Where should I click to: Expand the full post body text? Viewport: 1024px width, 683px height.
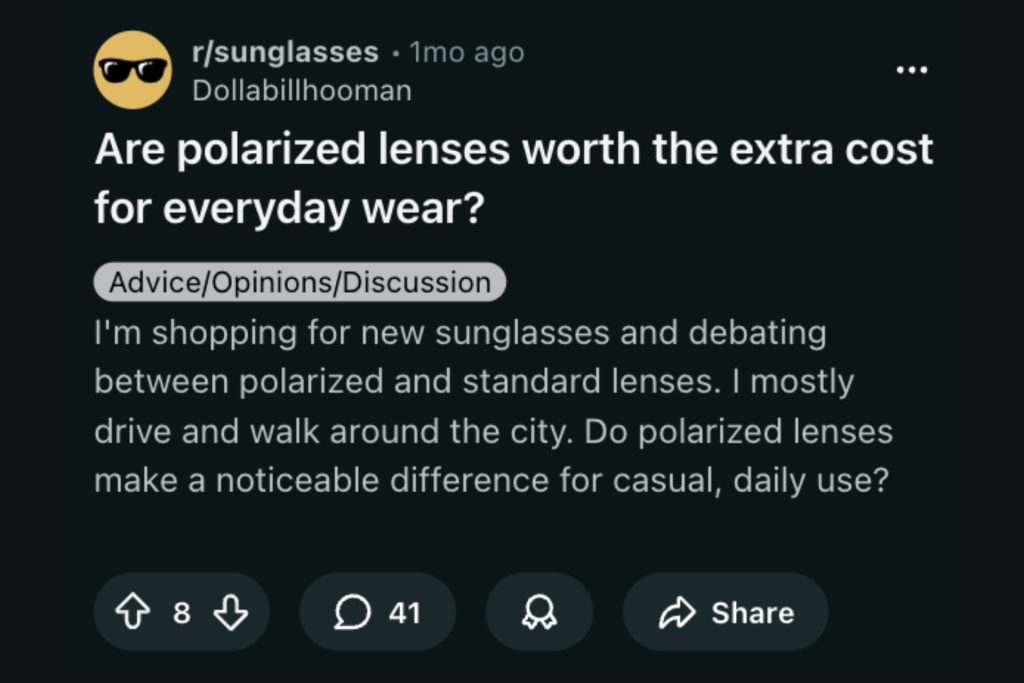(494, 406)
